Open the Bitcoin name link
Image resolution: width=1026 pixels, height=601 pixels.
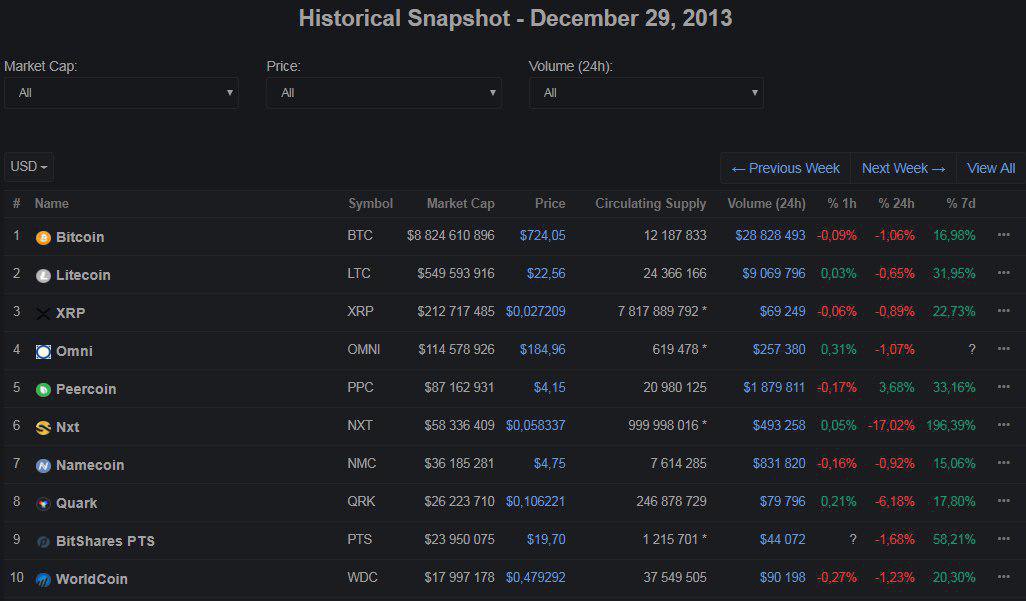pyautogui.click(x=80, y=237)
